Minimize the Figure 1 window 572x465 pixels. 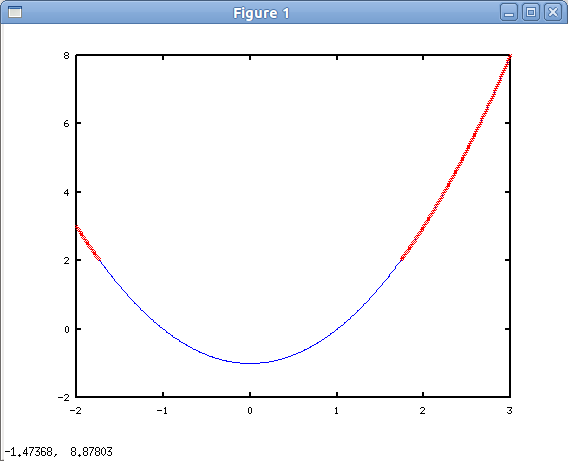coord(509,13)
